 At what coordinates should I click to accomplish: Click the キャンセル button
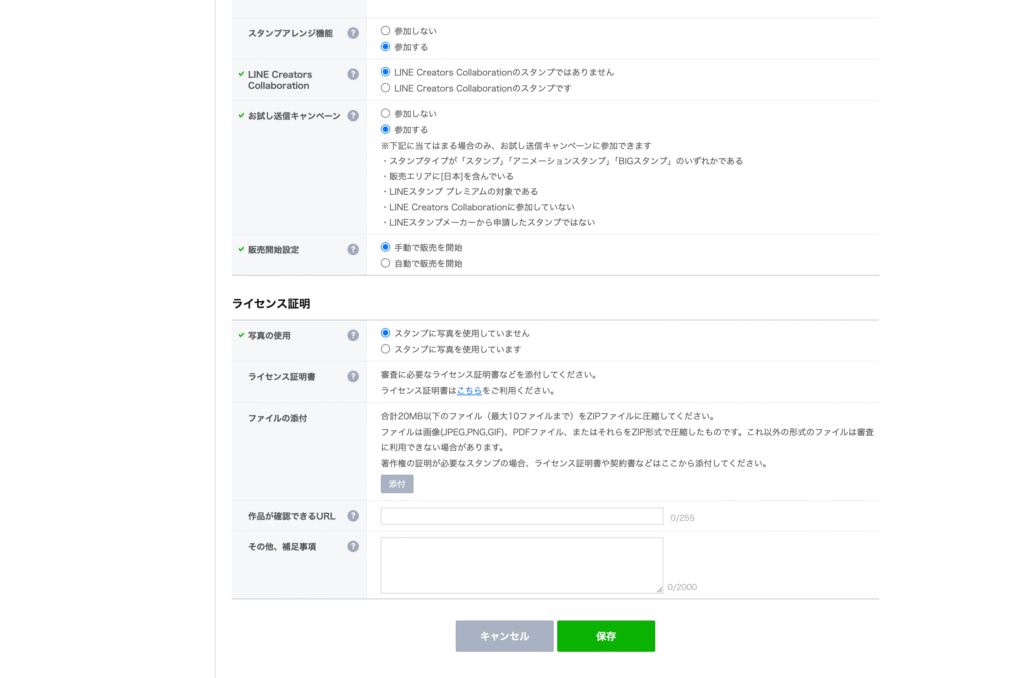click(x=504, y=635)
